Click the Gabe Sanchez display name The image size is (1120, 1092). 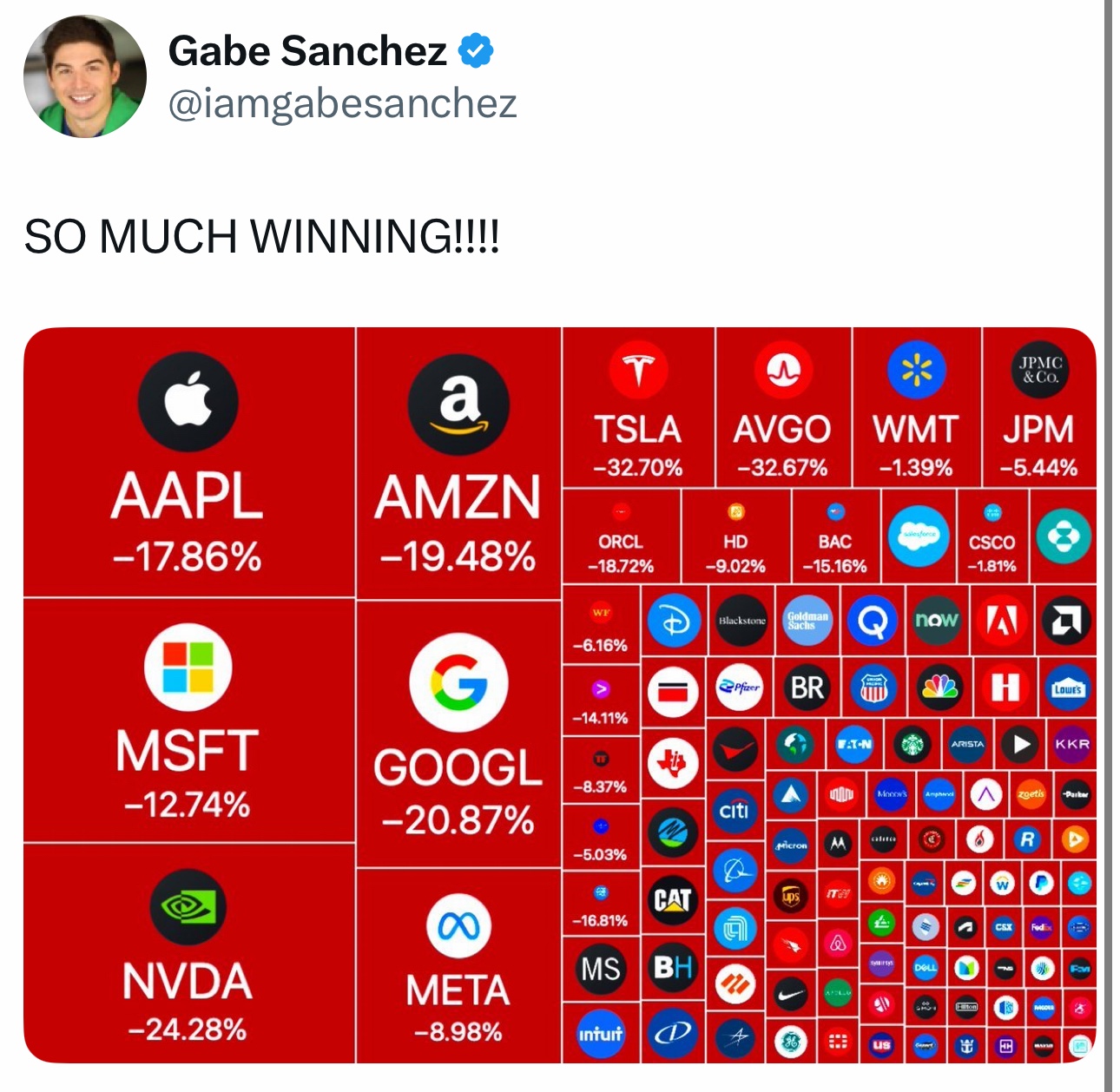307,50
